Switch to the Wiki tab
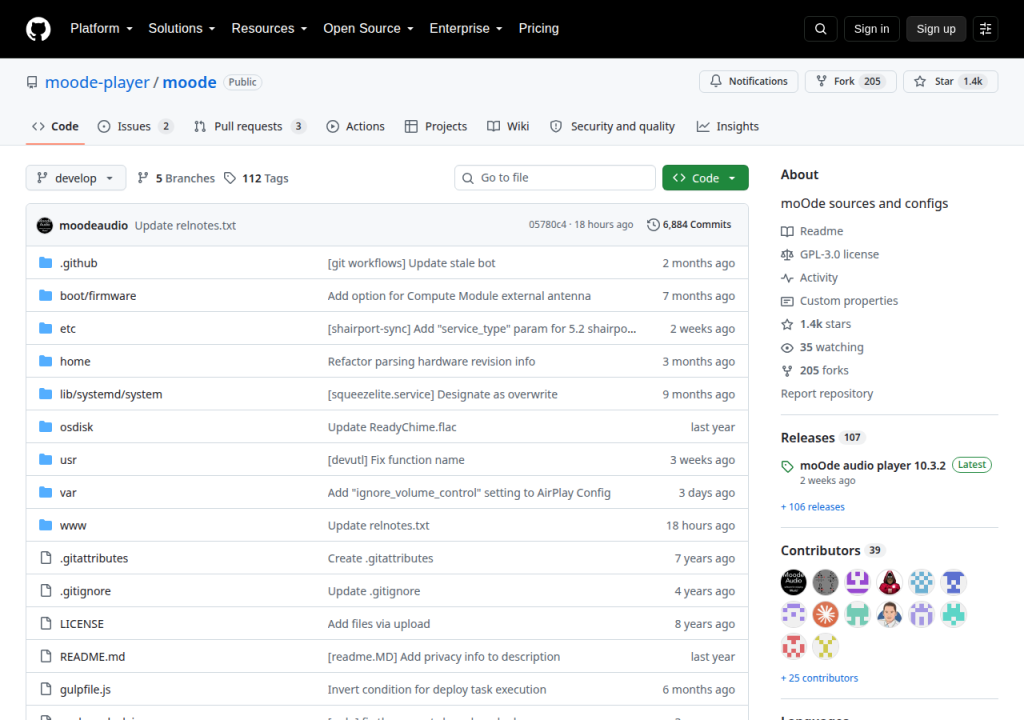The height and width of the screenshot is (720, 1024). tap(508, 126)
